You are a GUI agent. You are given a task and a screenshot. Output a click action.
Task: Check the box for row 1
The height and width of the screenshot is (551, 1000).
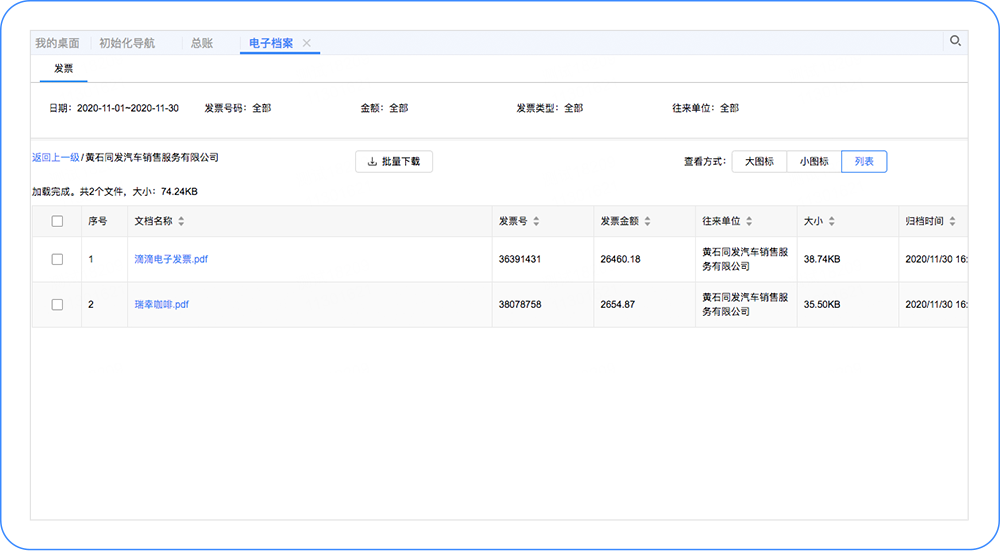57,259
